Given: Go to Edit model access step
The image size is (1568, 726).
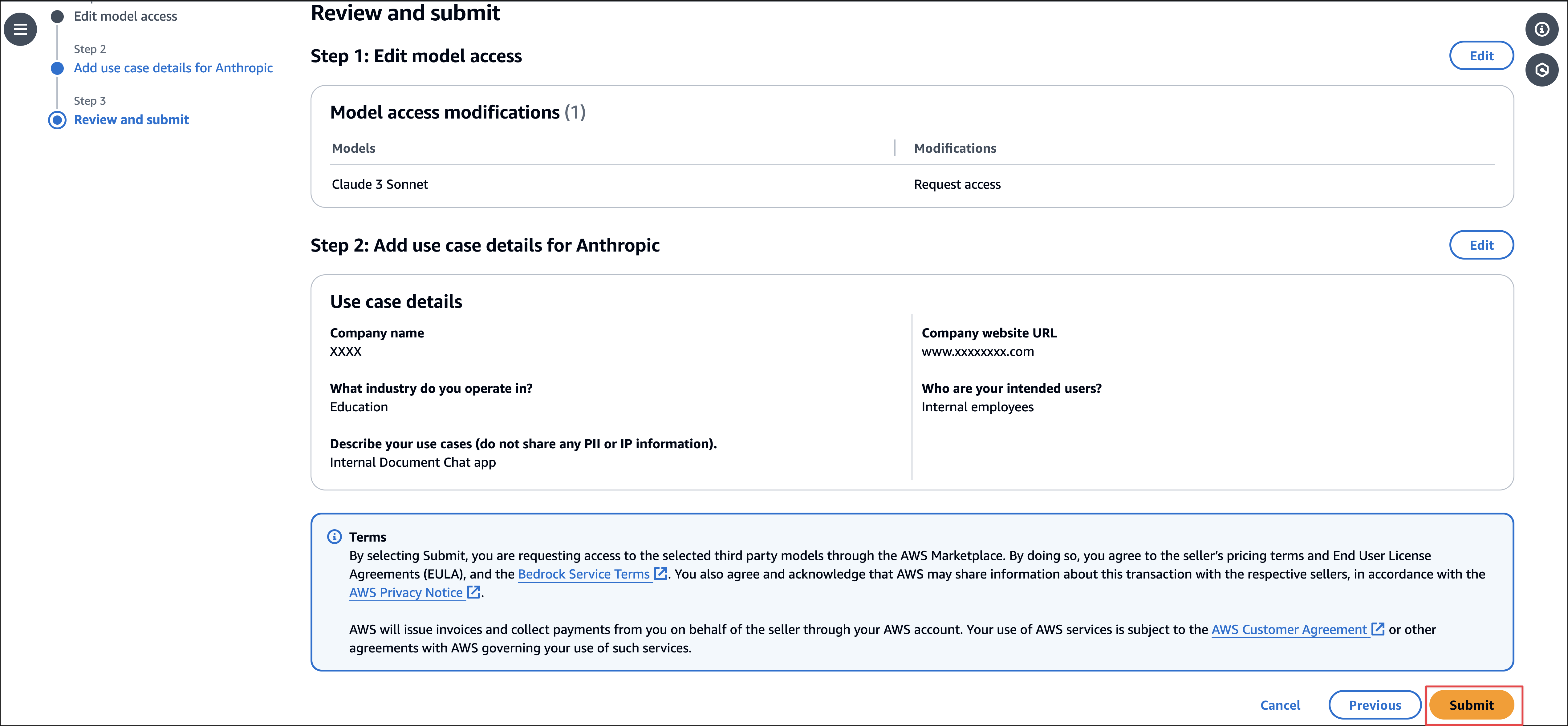Looking at the screenshot, I should pos(125,16).
